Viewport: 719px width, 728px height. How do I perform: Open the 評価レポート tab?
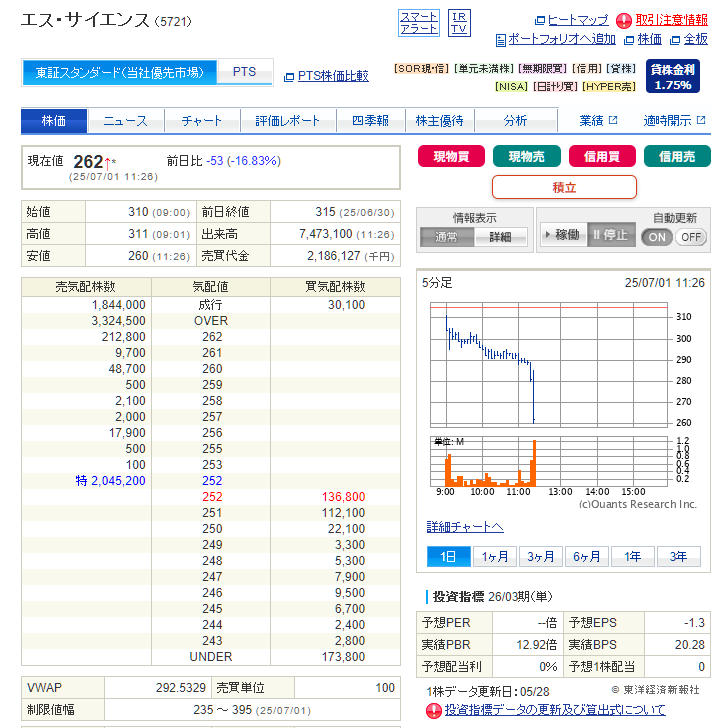click(x=288, y=121)
